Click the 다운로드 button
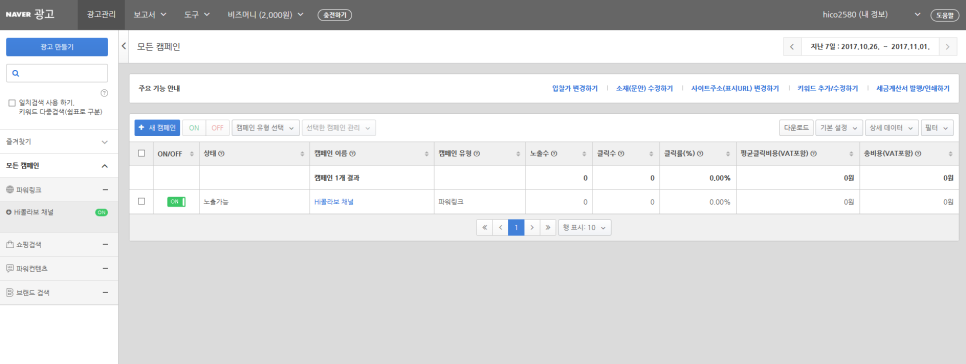Screen dimensions: 966x364 pos(796,128)
